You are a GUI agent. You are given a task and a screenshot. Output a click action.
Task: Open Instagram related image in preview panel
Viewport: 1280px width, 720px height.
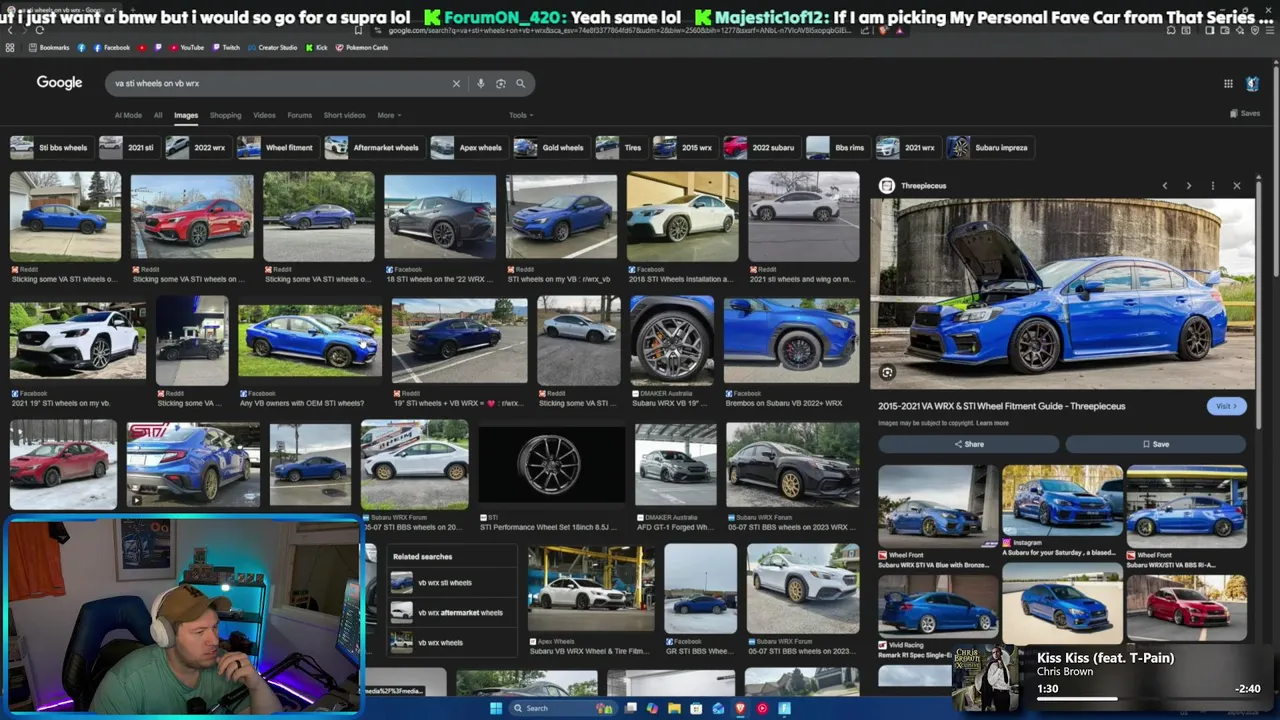coord(1062,500)
